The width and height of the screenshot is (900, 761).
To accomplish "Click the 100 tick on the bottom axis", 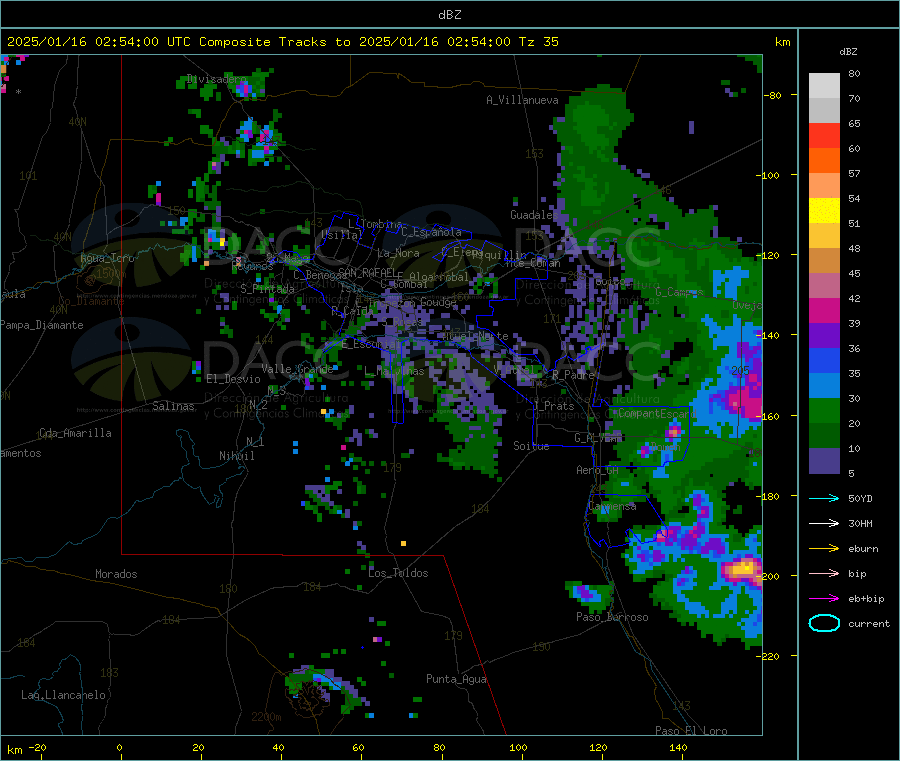I will pyautogui.click(x=518, y=747).
